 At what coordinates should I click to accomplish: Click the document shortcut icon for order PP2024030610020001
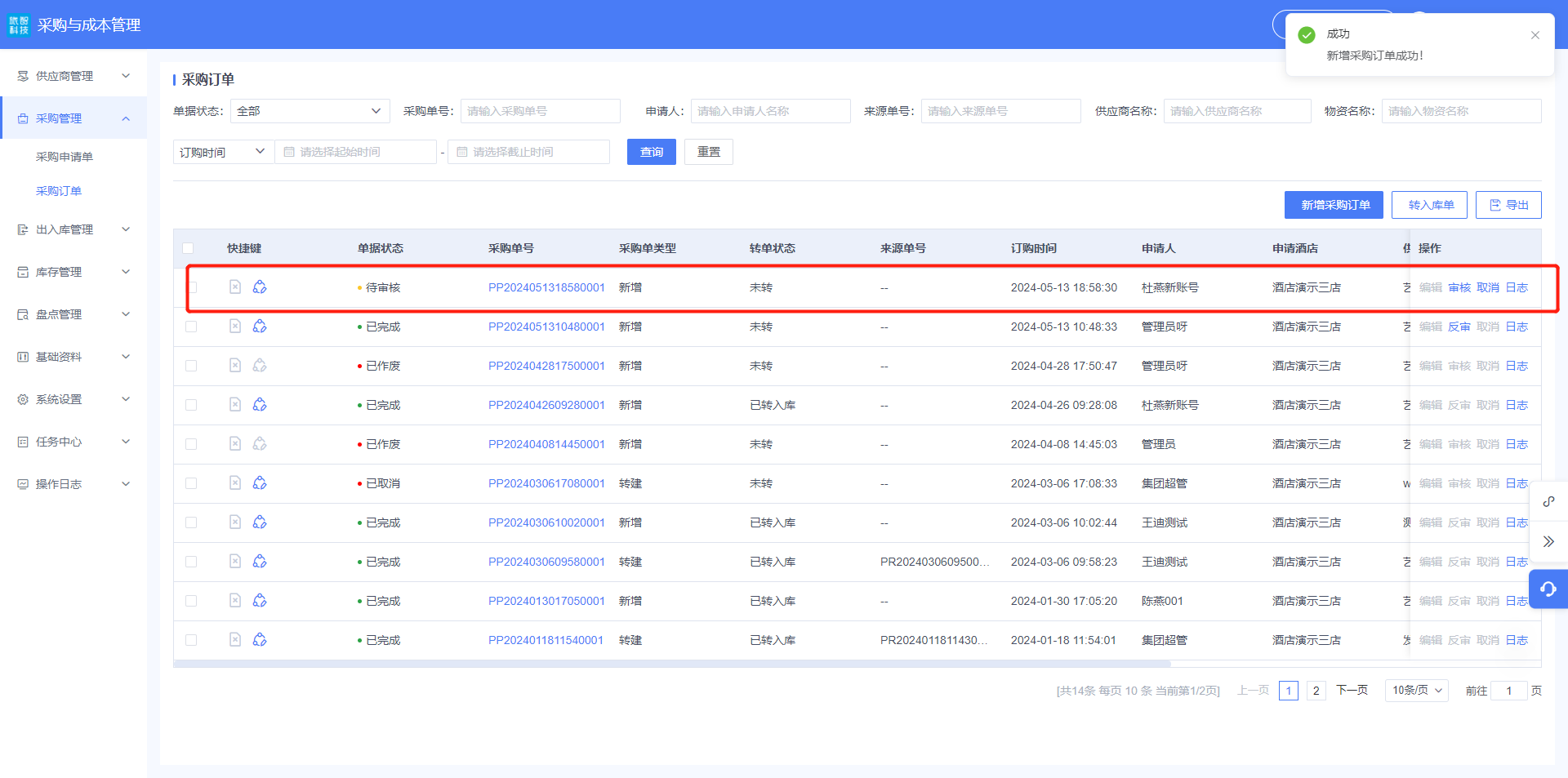tap(235, 522)
